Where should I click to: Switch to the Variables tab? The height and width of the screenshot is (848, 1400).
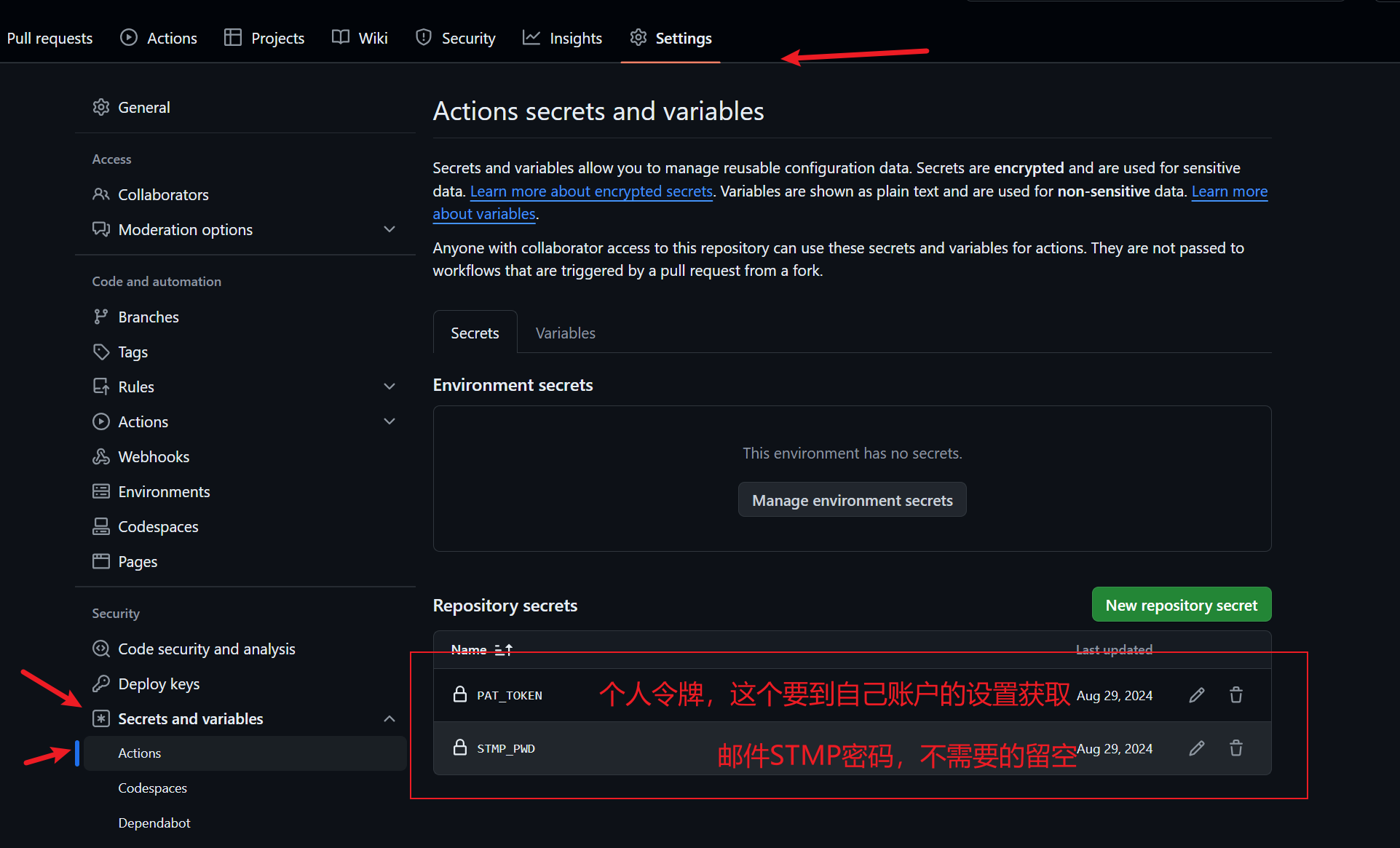click(565, 333)
